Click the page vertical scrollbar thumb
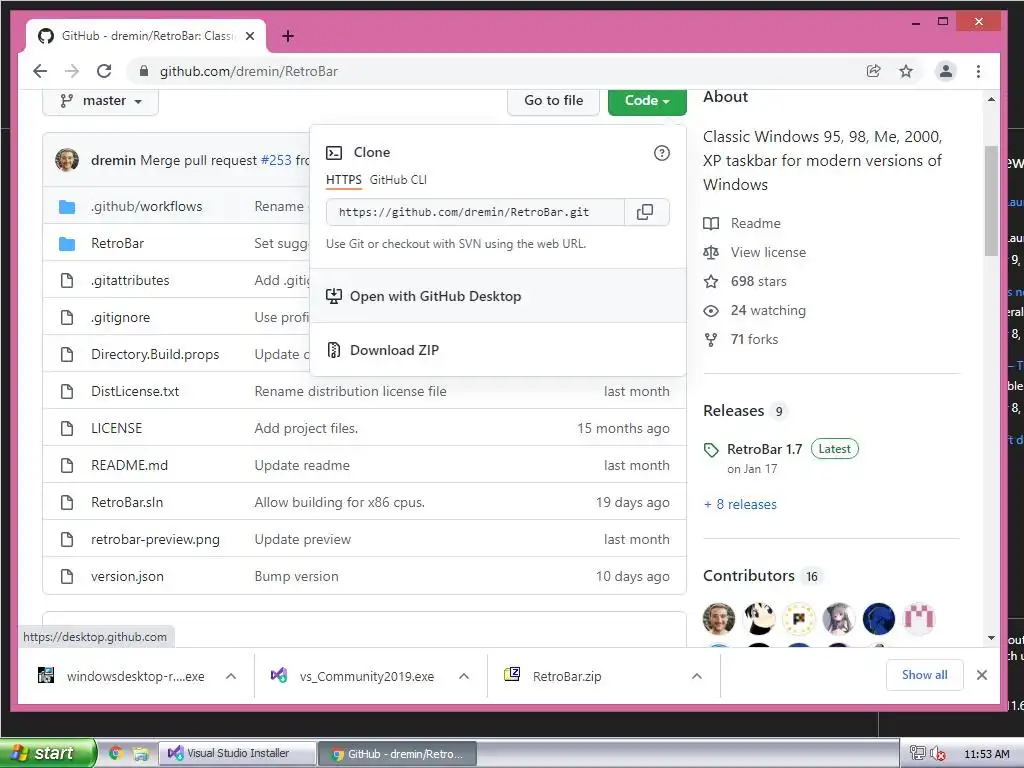This screenshot has width=1024, height=768. pos(991,200)
